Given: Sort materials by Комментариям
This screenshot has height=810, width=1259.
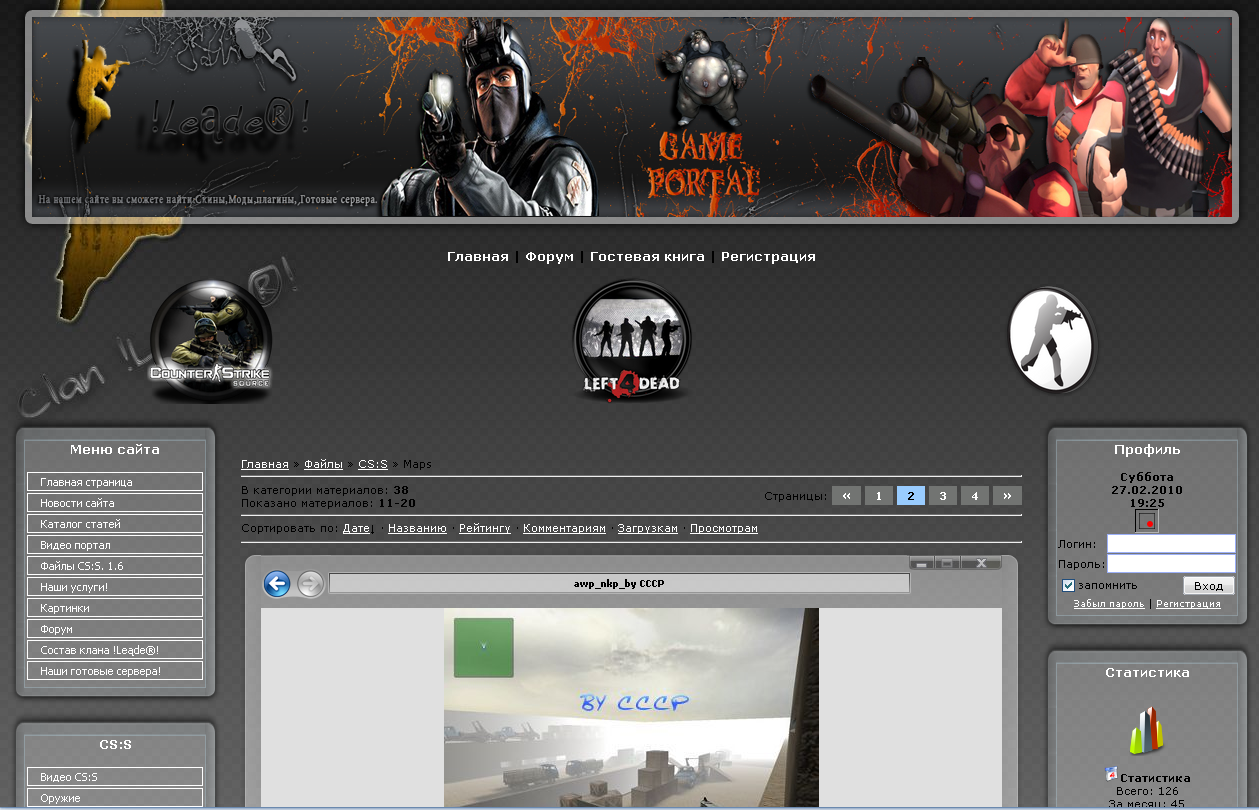Looking at the screenshot, I should point(564,528).
